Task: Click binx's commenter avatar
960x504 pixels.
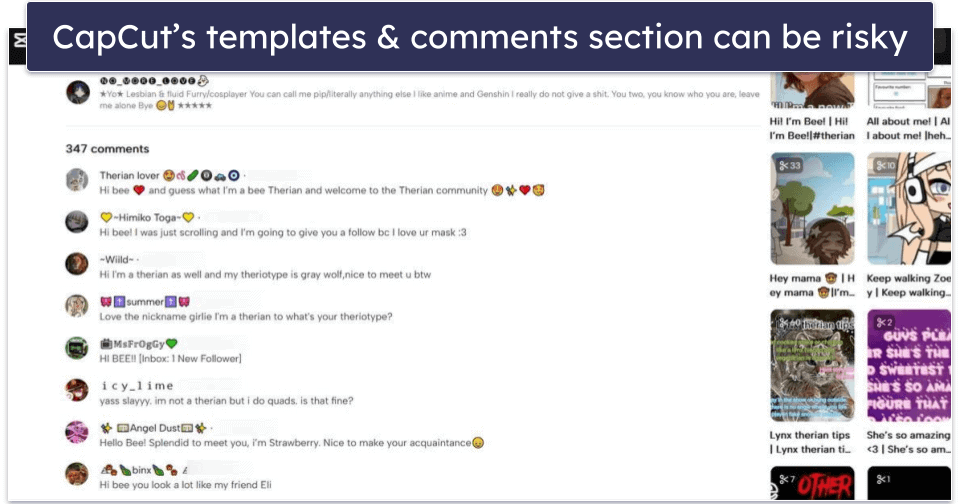Action: coord(77,473)
